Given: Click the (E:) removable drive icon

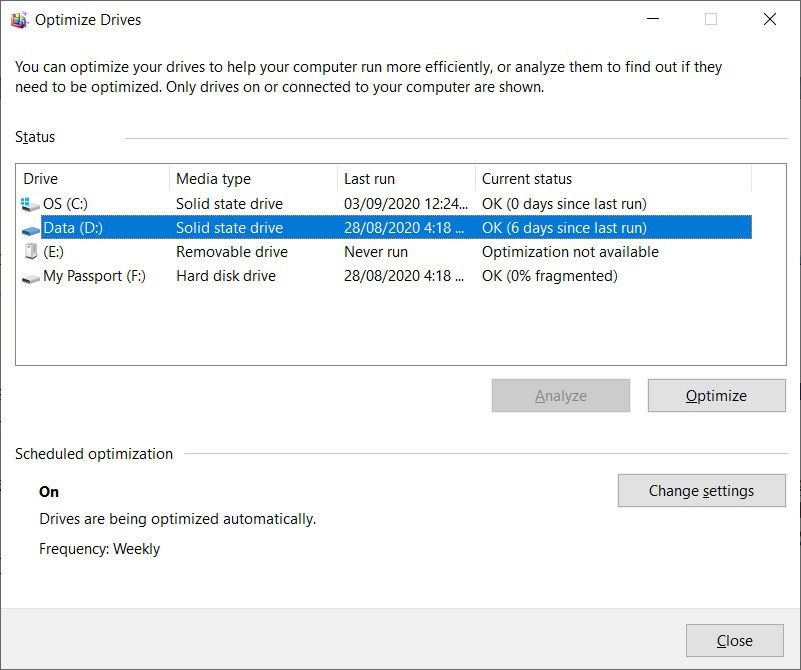Looking at the screenshot, I should coord(30,252).
